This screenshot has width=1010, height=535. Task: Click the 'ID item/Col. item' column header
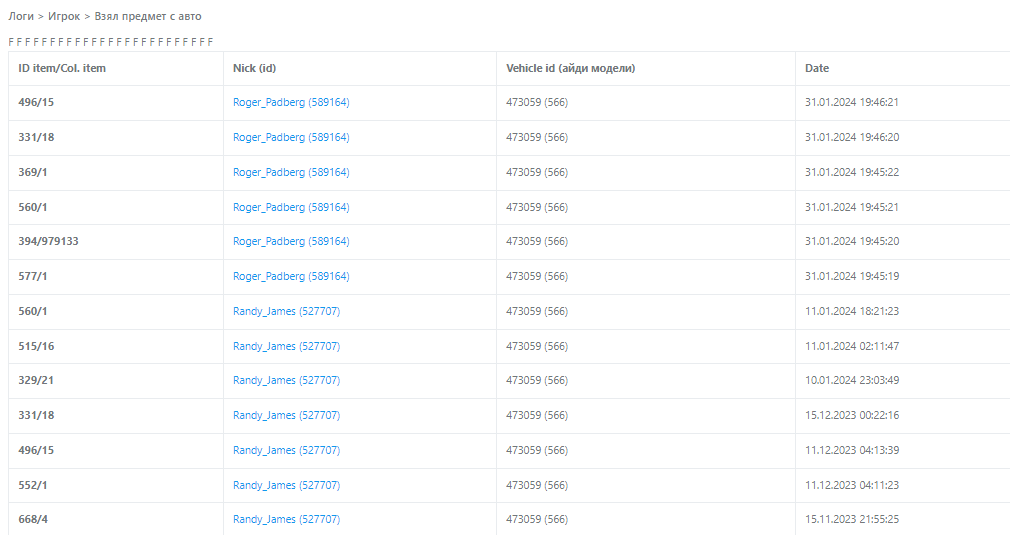(62, 68)
